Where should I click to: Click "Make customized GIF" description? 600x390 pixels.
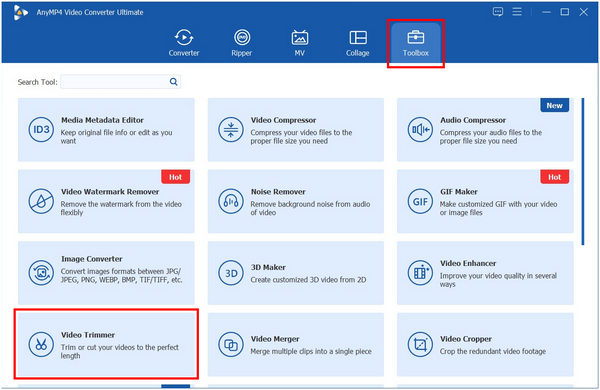pyautogui.click(x=499, y=208)
